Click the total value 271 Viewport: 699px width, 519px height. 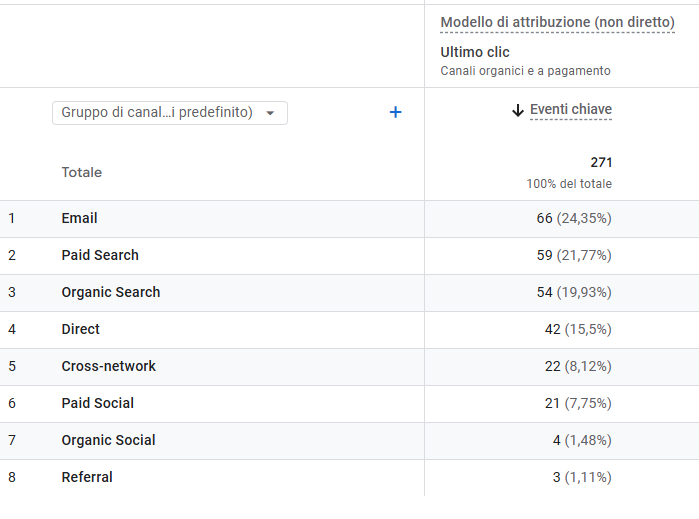[x=601, y=162]
